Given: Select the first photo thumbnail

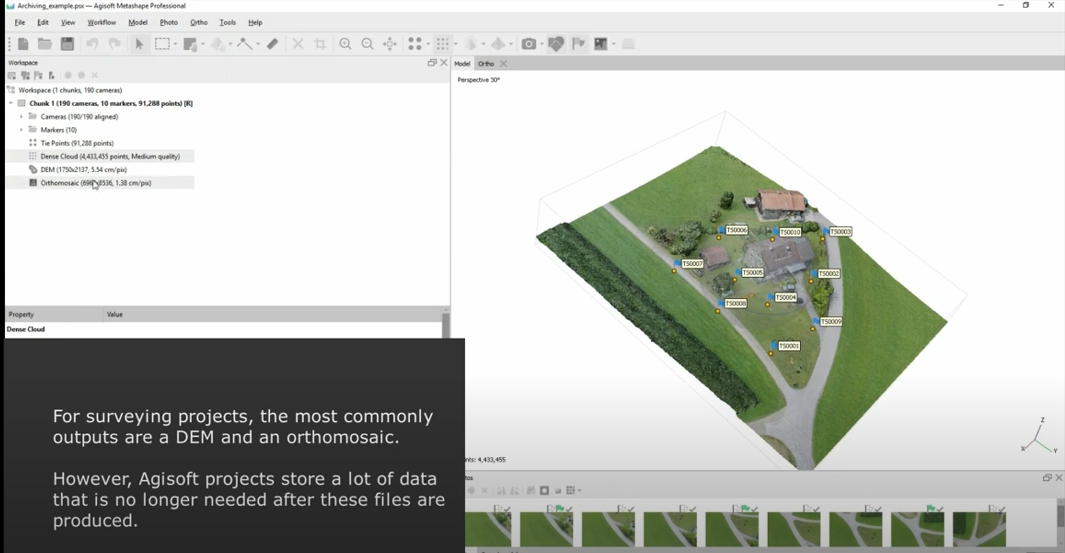Looking at the screenshot, I should (x=488, y=527).
